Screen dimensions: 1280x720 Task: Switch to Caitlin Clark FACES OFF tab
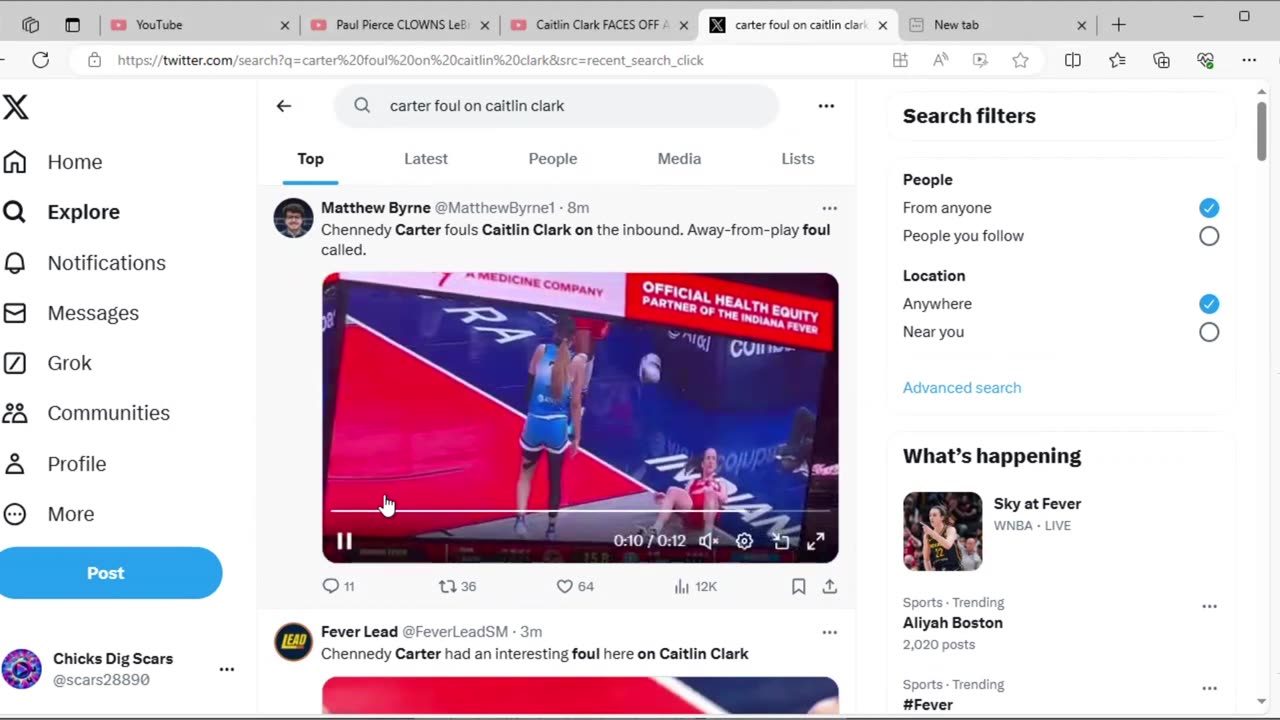pyautogui.click(x=599, y=25)
